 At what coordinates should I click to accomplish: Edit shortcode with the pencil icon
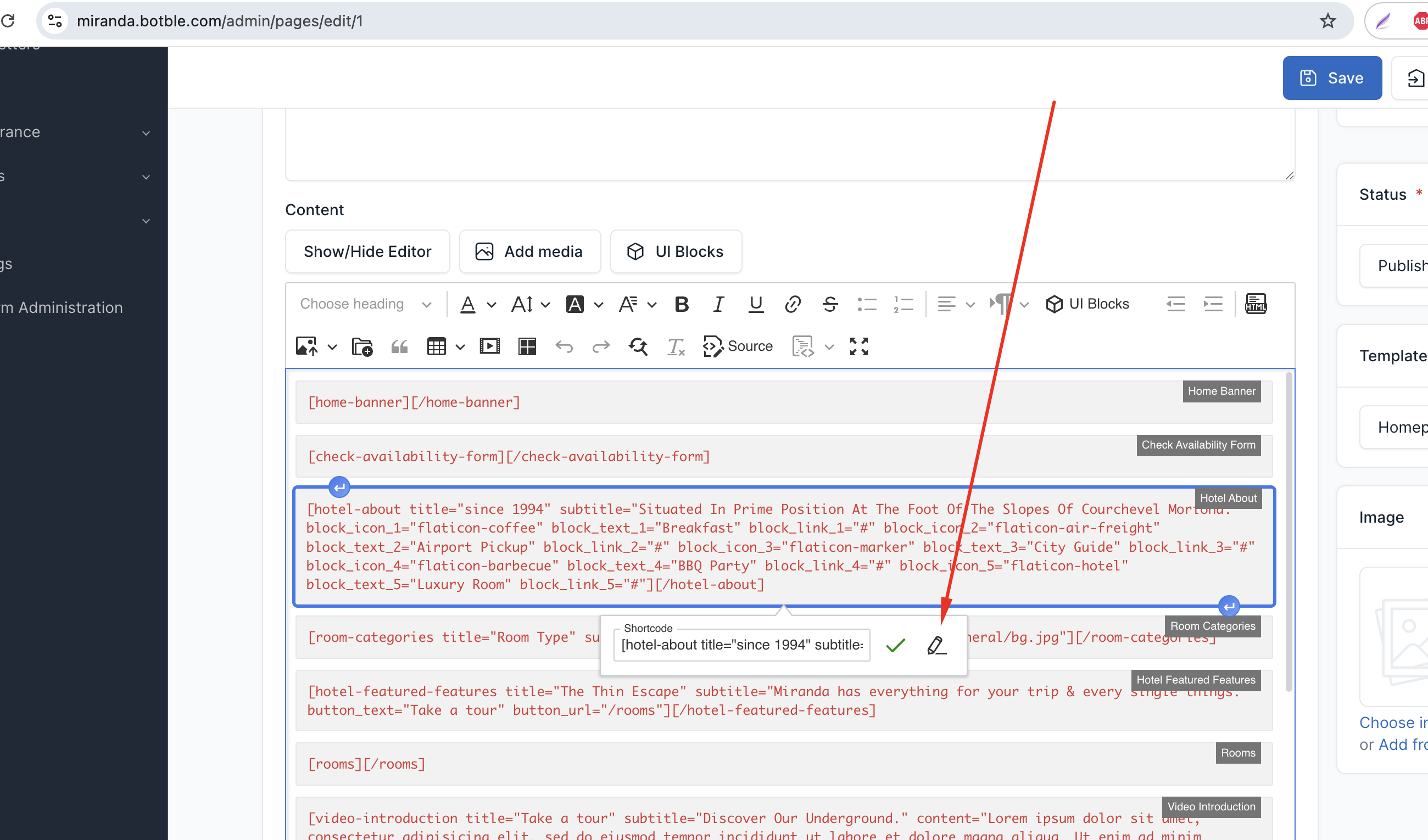point(936,645)
